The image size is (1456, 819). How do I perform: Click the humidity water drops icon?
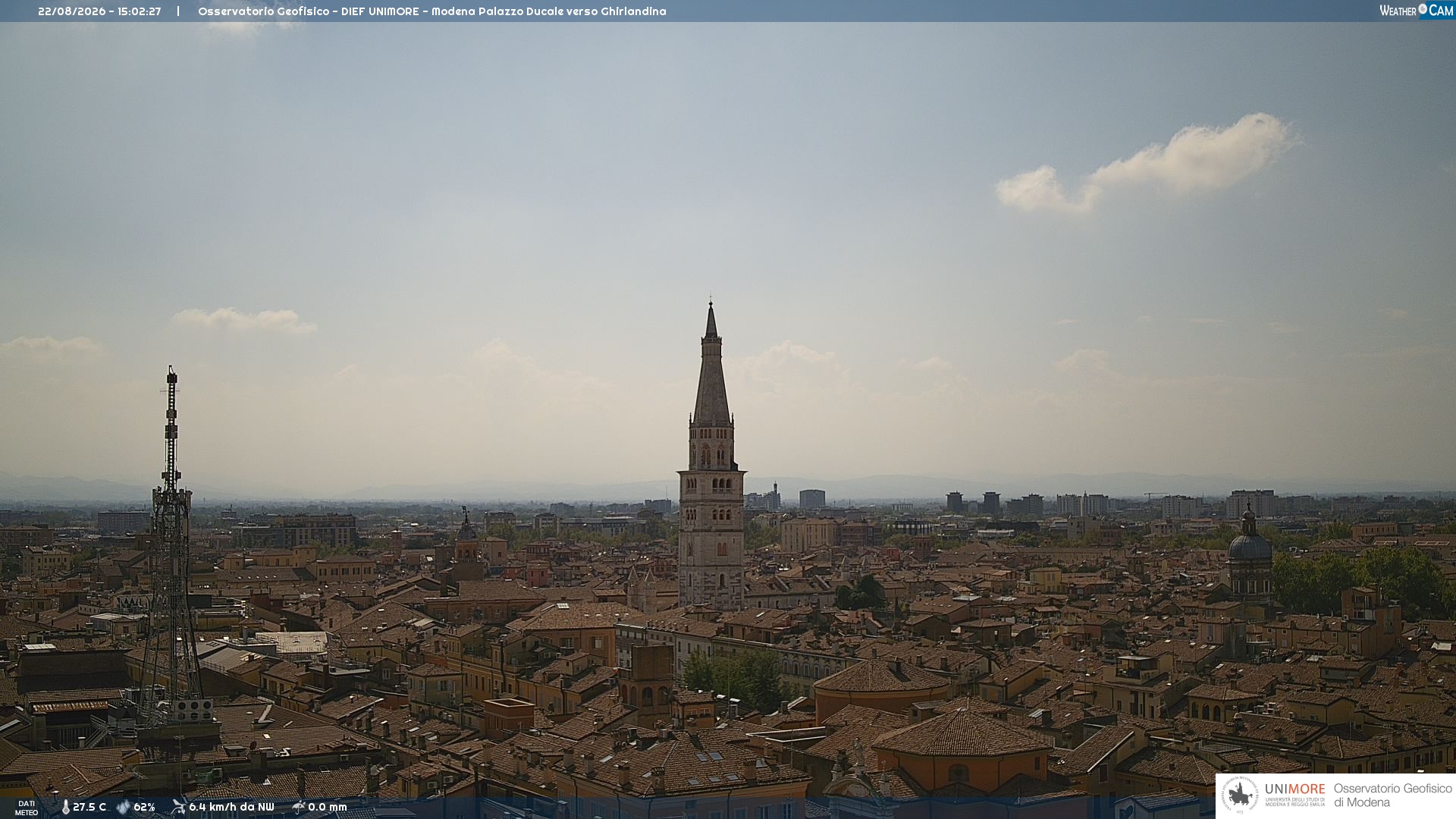point(123,807)
